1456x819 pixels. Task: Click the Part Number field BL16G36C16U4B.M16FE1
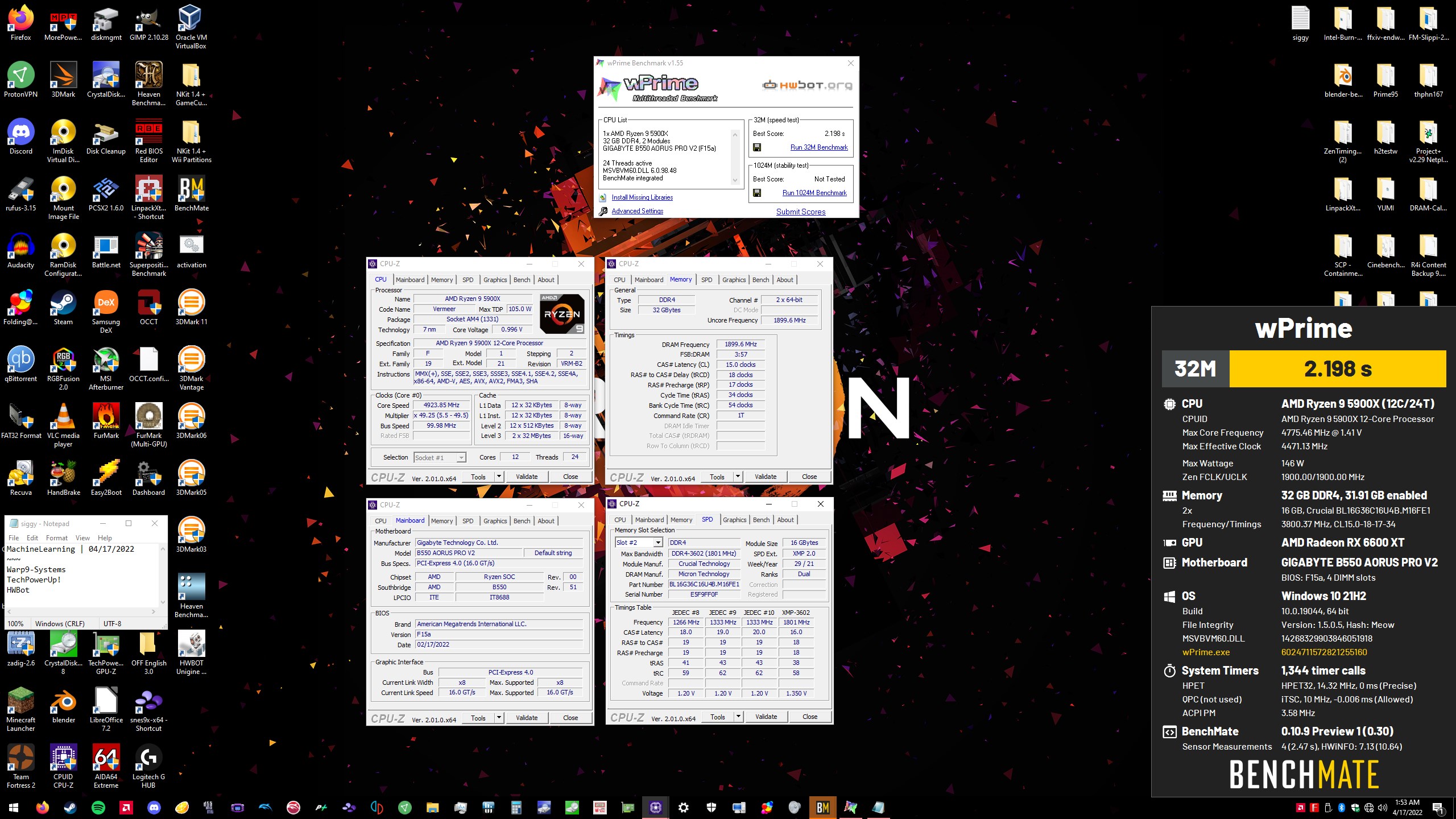coord(704,584)
